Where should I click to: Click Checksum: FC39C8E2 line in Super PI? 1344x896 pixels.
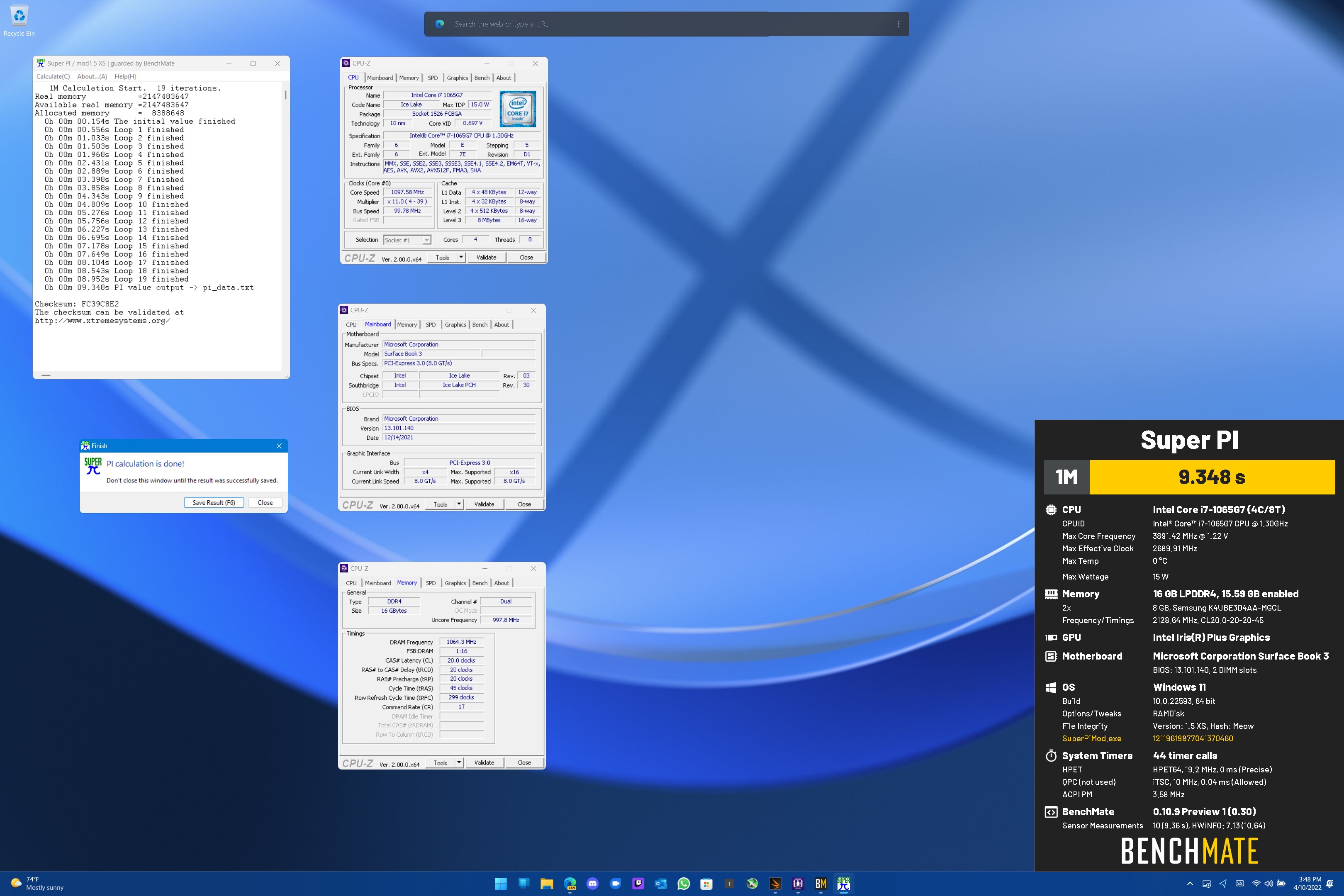click(77, 304)
